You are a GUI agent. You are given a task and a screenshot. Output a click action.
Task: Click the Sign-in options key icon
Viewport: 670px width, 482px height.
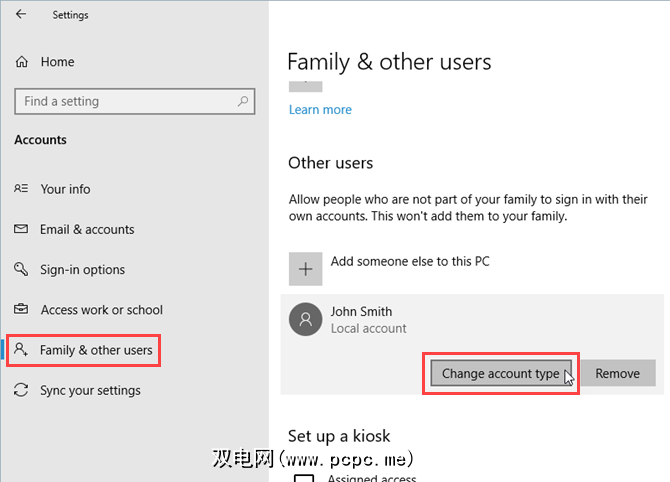[x=21, y=270]
